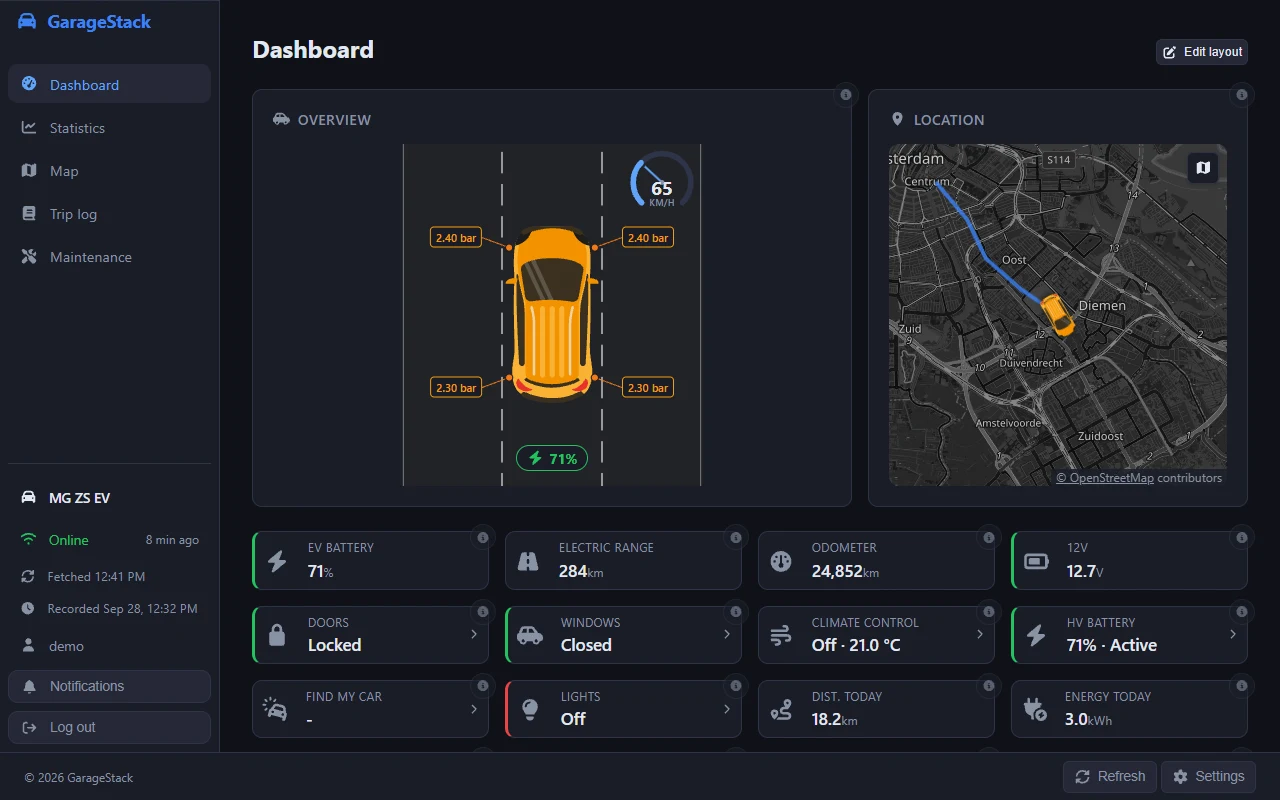Expand the Climate Control tile chevron
Screen dimensions: 1280x800
pyautogui.click(x=980, y=634)
